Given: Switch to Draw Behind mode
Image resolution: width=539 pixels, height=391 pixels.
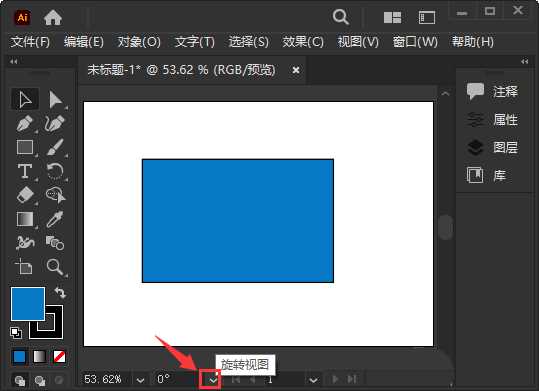Looking at the screenshot, I should [40, 380].
